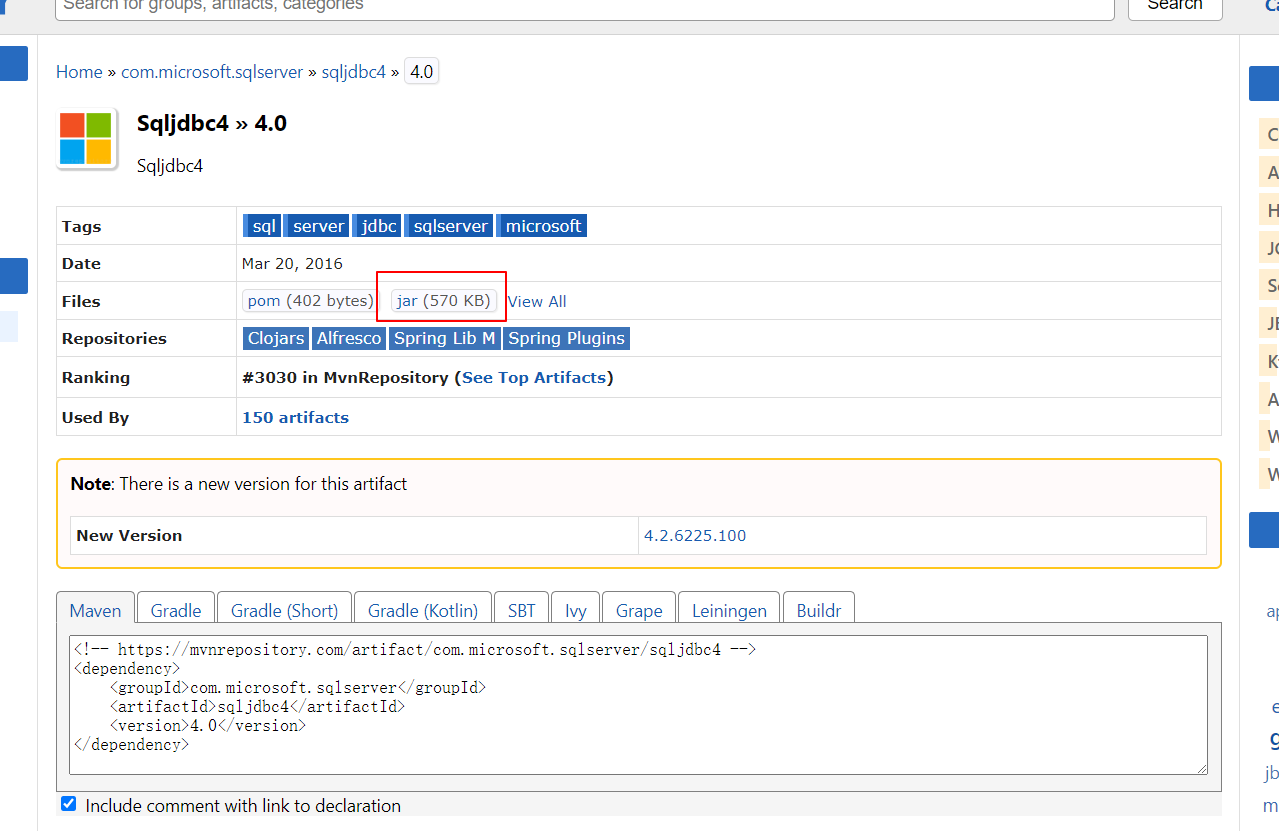Download the pom (402 bytes) file
This screenshot has width=1279, height=831.
click(310, 301)
